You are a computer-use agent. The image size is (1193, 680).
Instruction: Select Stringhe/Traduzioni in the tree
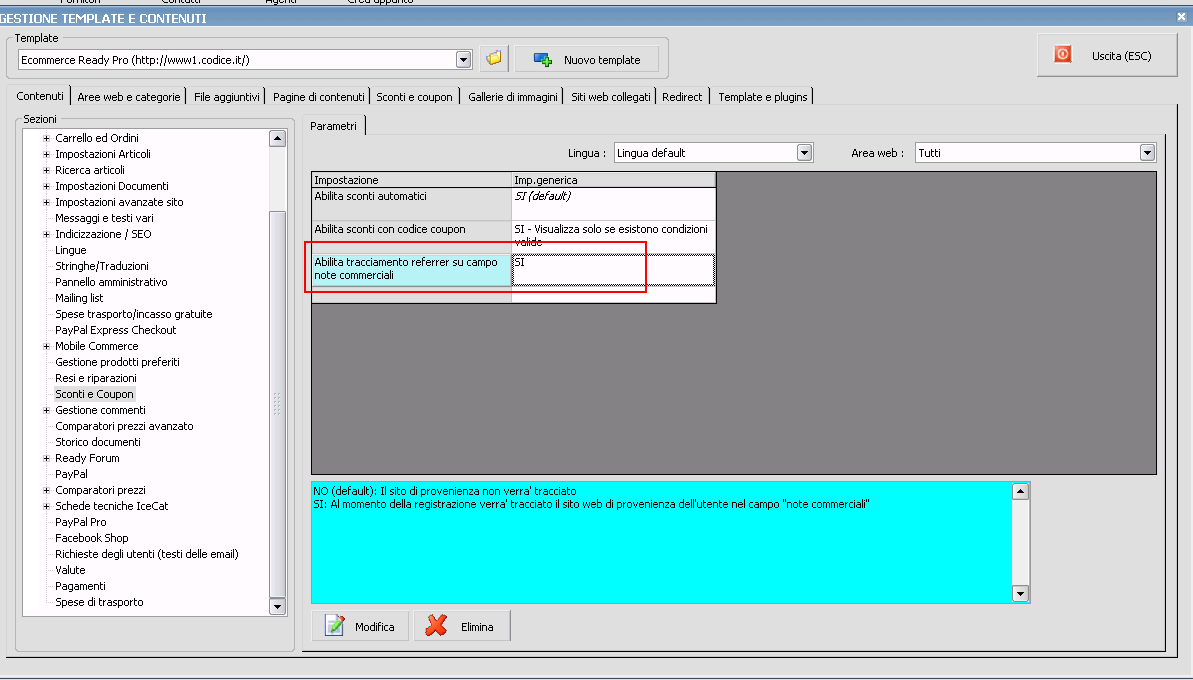pyautogui.click(x=102, y=266)
